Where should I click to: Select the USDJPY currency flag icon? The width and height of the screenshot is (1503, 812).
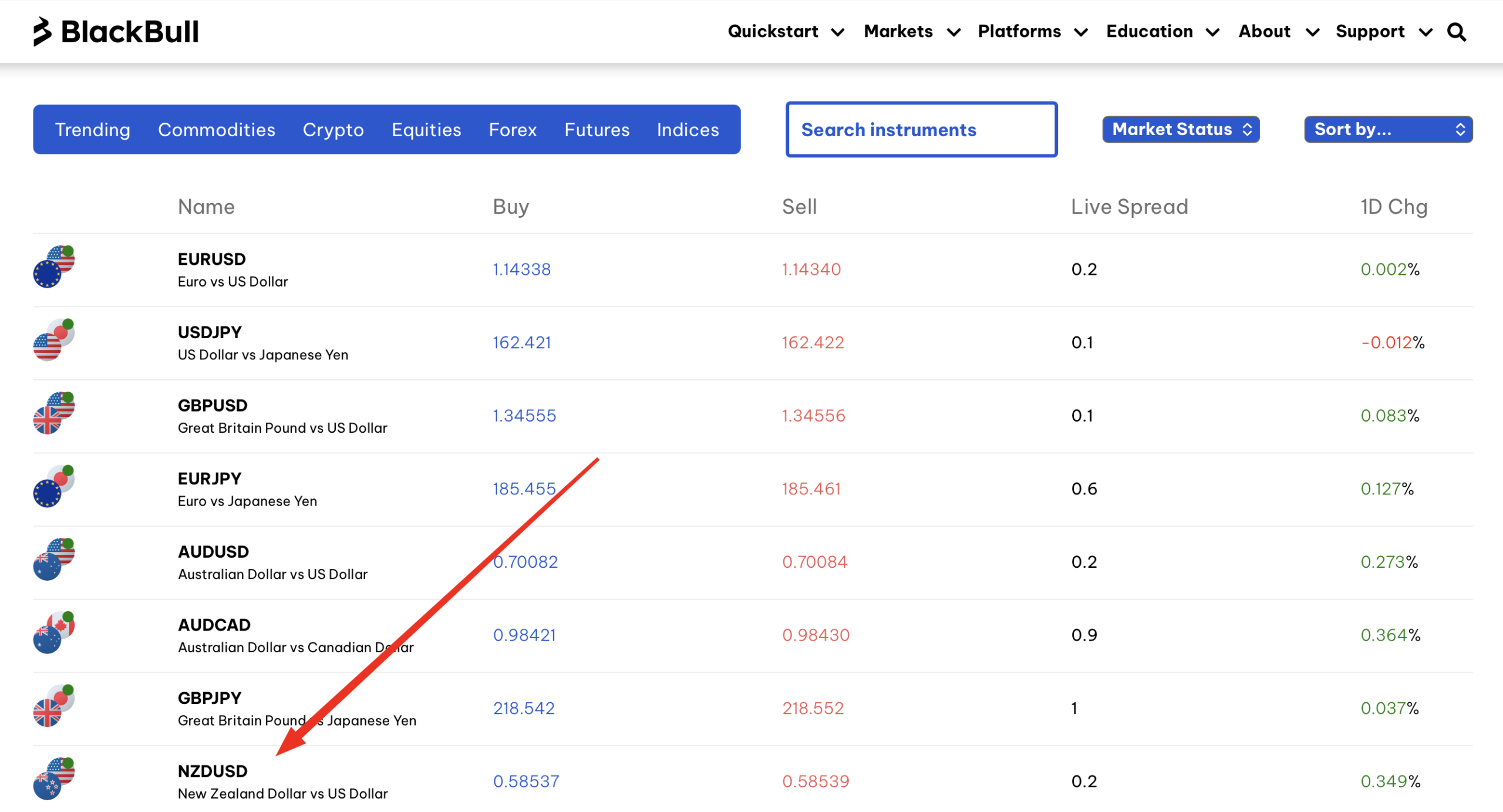[x=54, y=340]
